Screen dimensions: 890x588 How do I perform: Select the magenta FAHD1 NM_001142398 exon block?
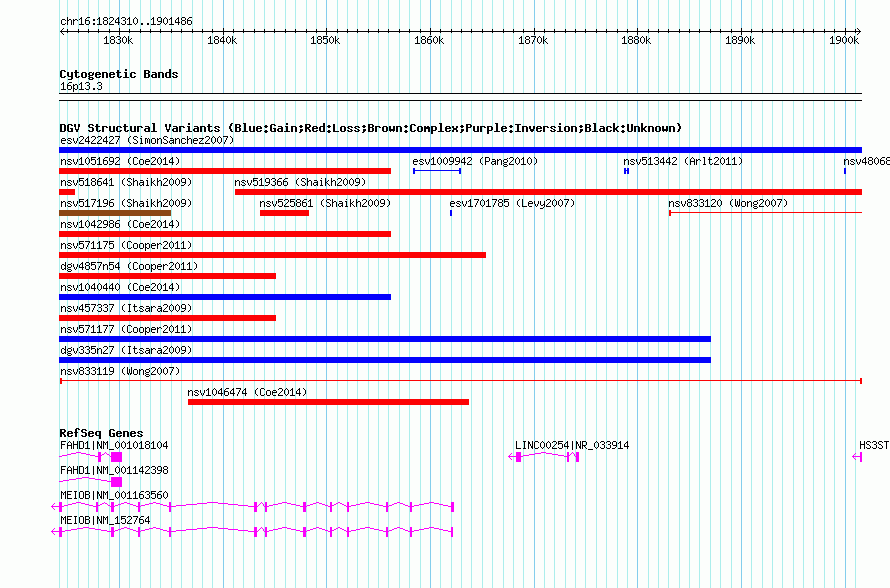[x=116, y=482]
